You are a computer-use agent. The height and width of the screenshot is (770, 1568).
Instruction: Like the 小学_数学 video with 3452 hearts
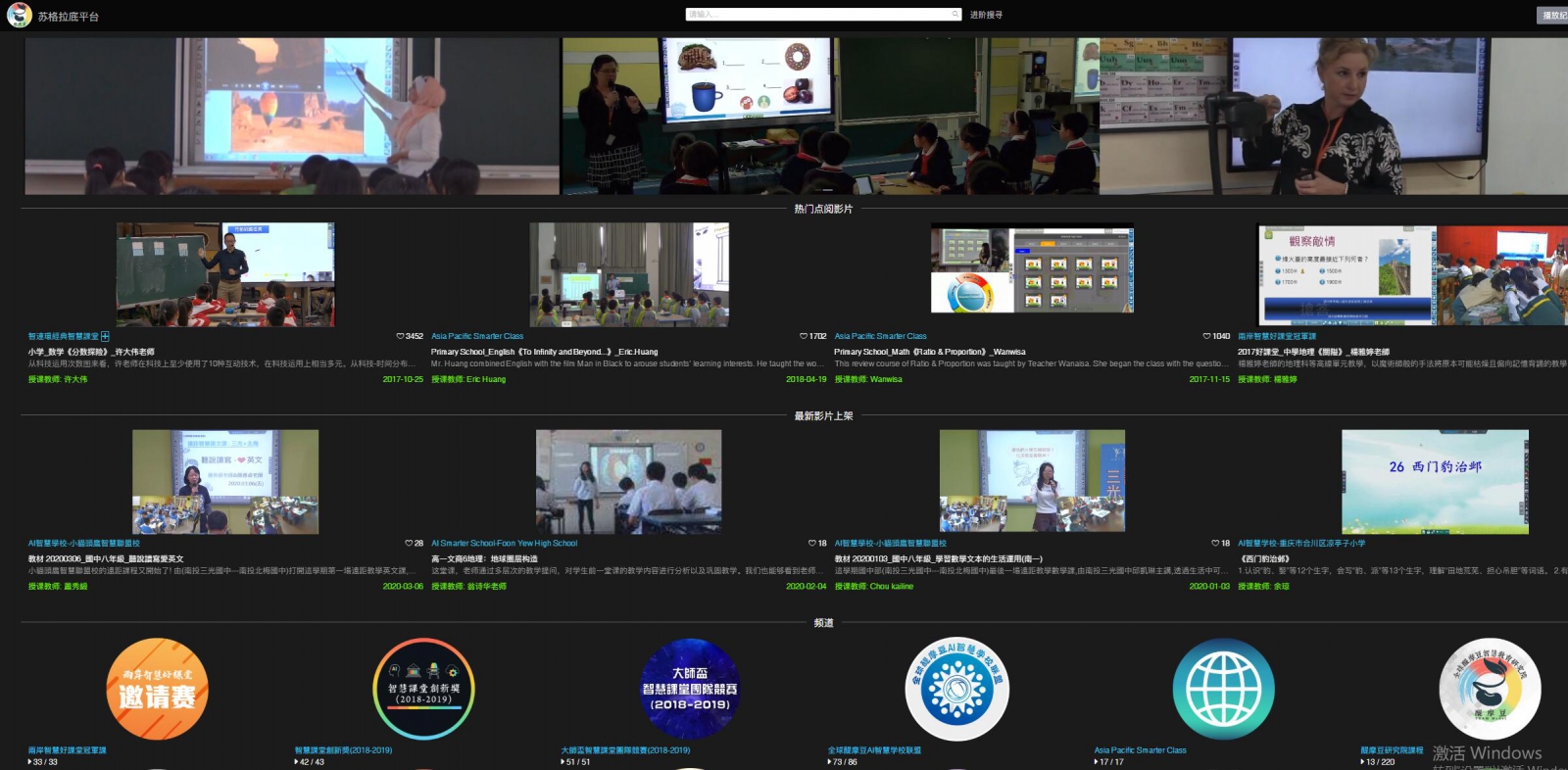[400, 336]
